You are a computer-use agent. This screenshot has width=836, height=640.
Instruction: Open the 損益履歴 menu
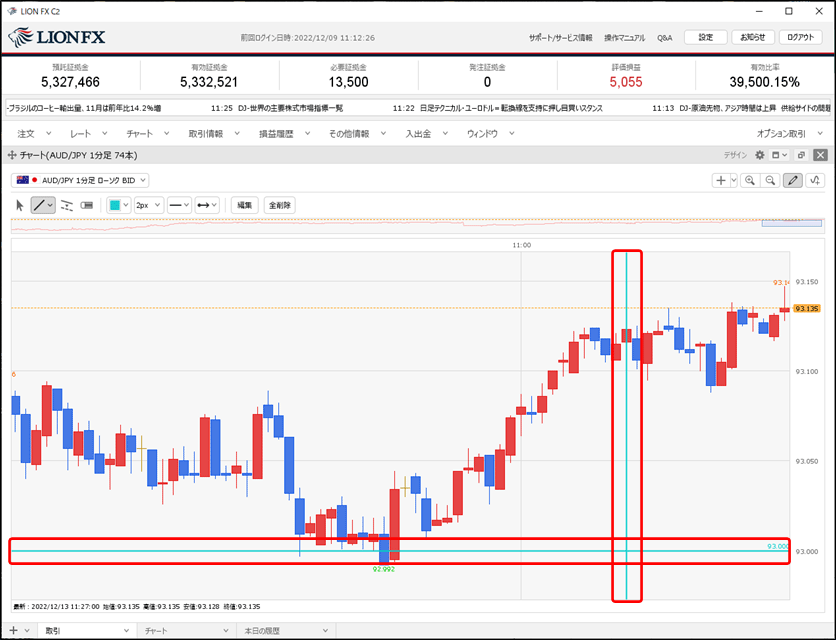[x=284, y=134]
